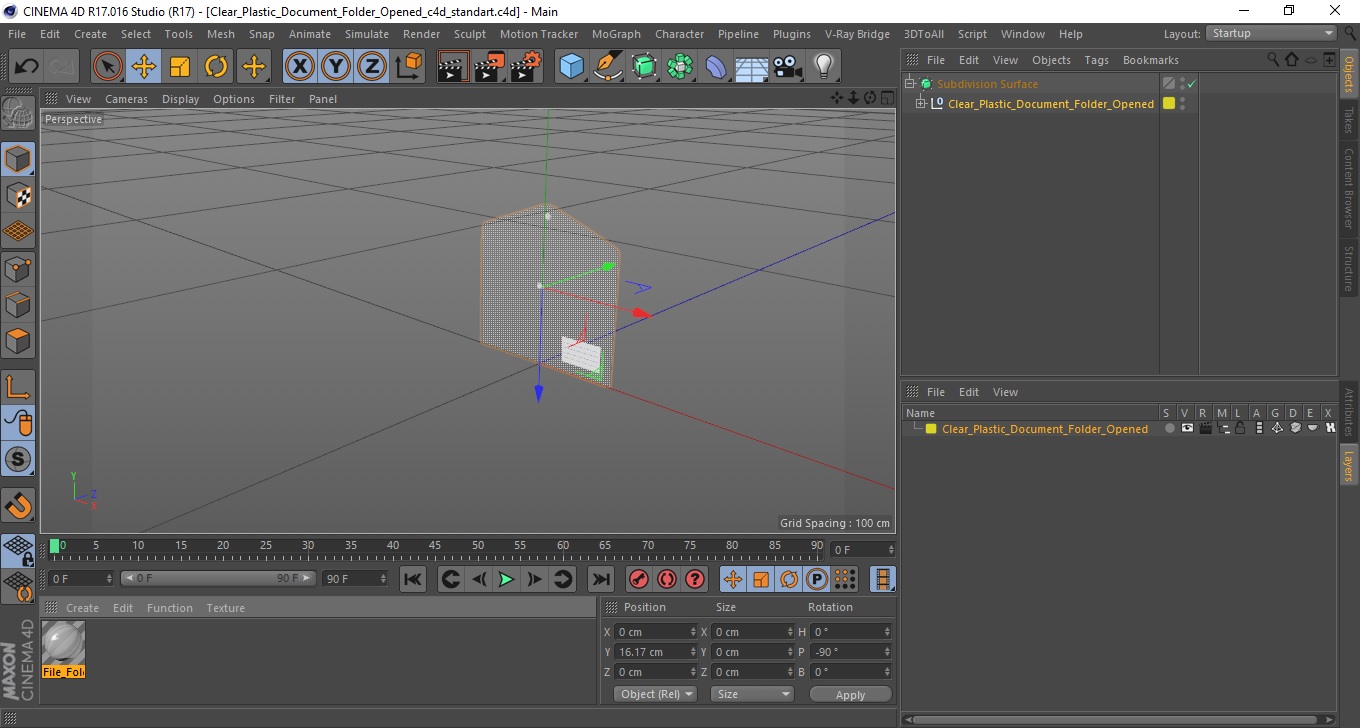This screenshot has width=1360, height=728.
Task: Toggle Snap with magnet icon
Action: (18, 505)
